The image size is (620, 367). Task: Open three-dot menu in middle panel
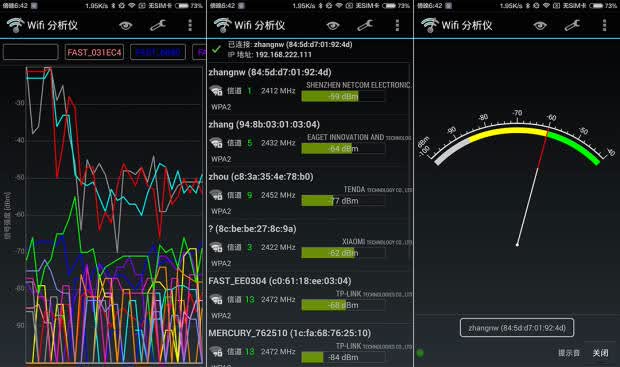tap(397, 25)
